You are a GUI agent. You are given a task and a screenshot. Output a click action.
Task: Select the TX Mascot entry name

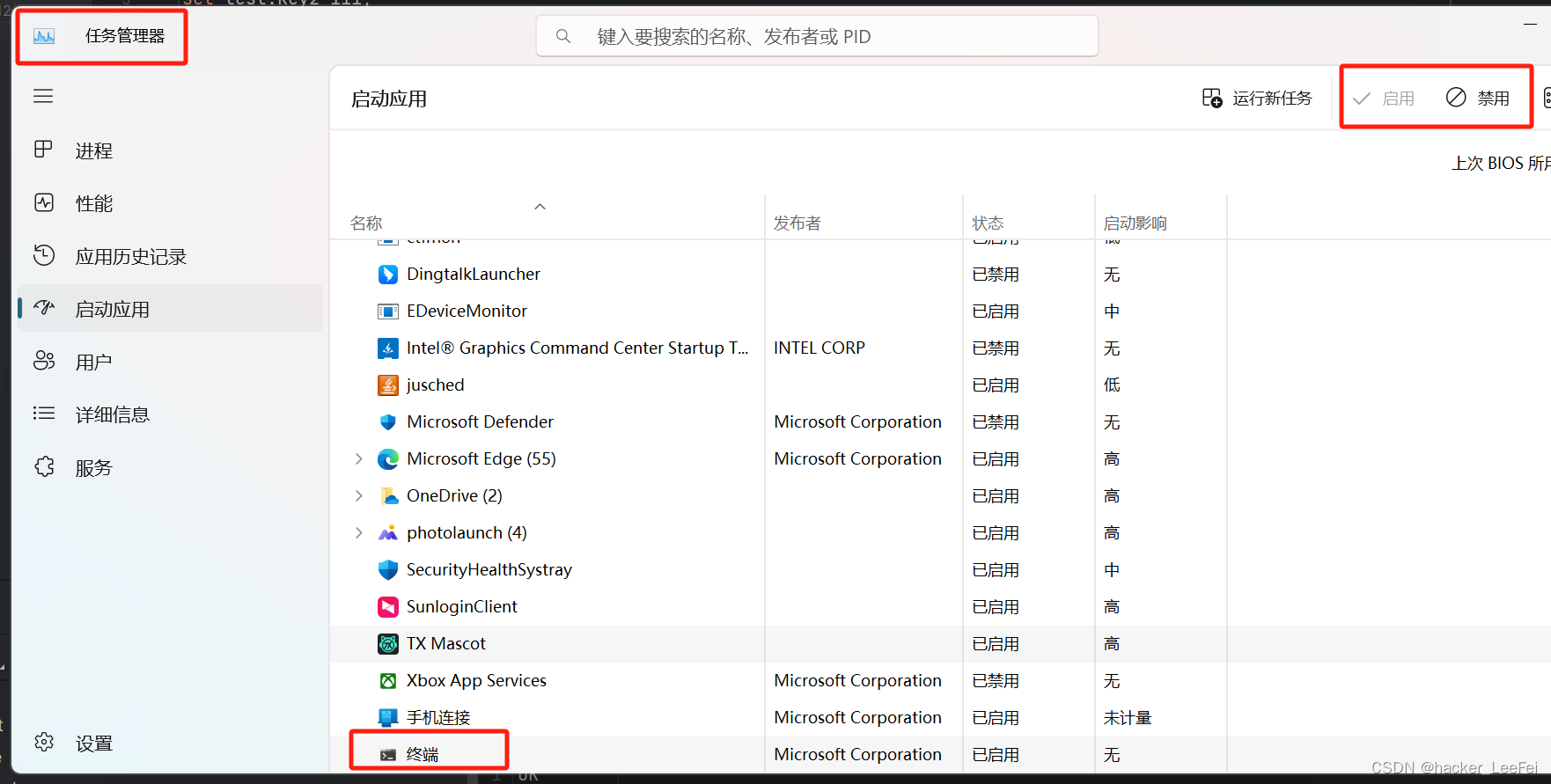pyautogui.click(x=445, y=643)
